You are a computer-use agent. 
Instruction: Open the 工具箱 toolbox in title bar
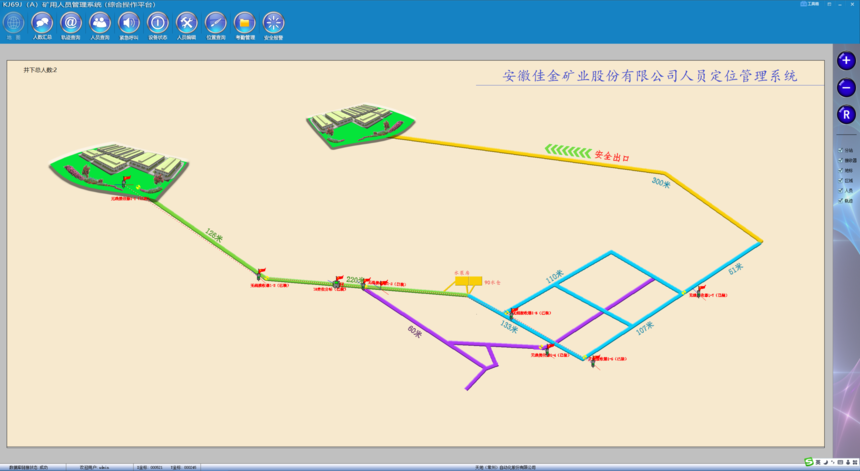(810, 4)
